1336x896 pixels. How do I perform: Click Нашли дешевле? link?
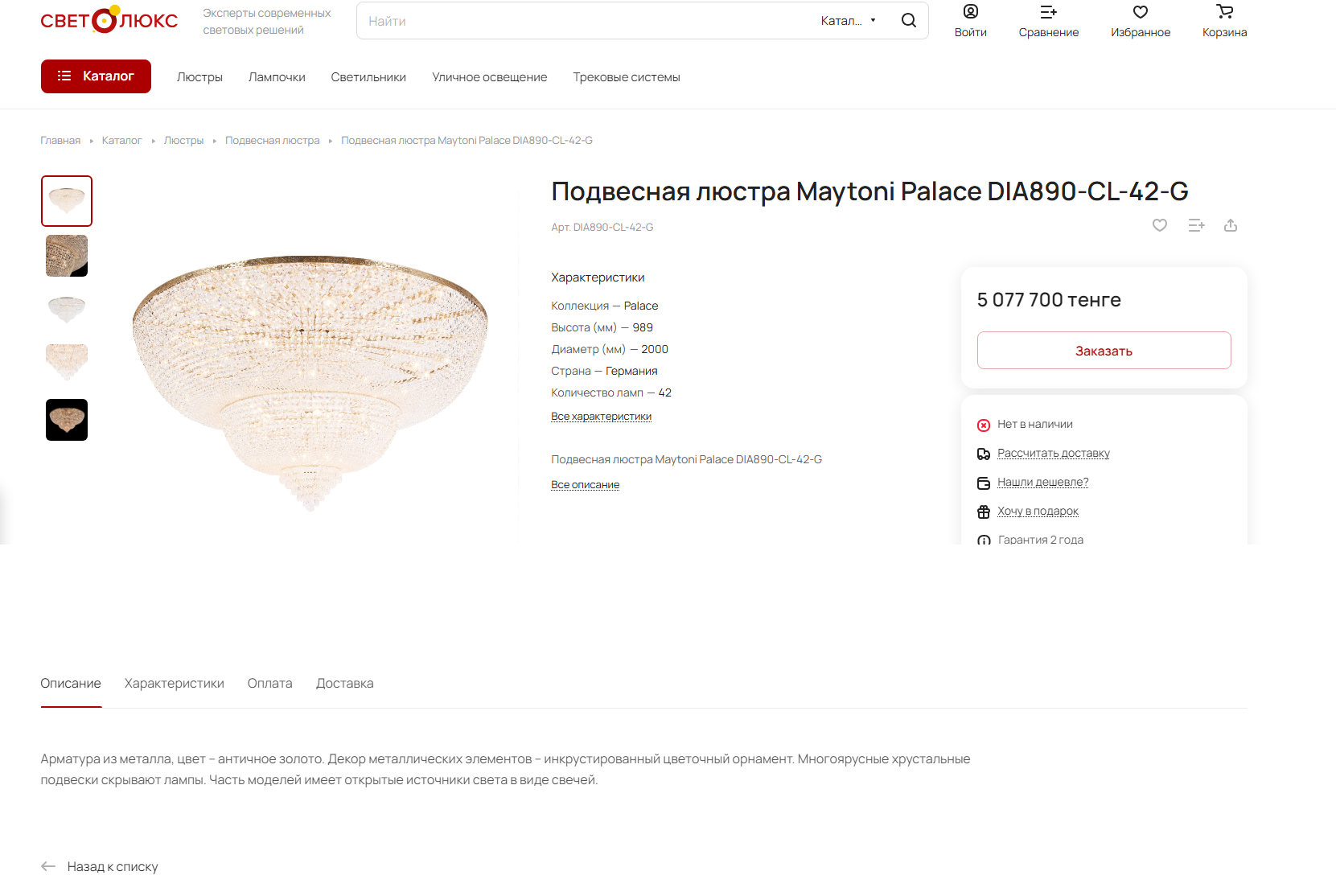tap(1042, 482)
